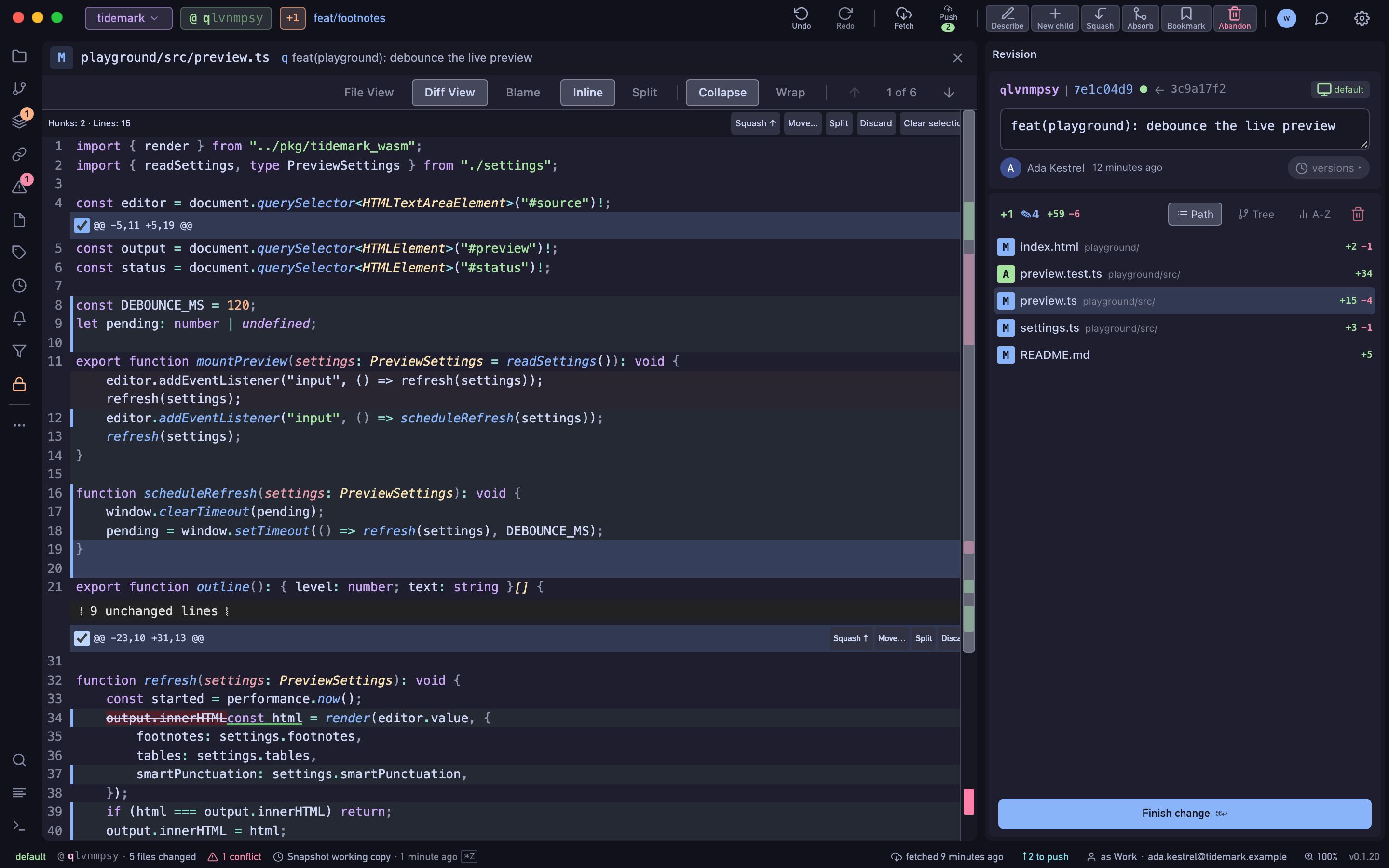Click the feat/footnotes bookmark link
The image size is (1389, 868).
point(349,18)
